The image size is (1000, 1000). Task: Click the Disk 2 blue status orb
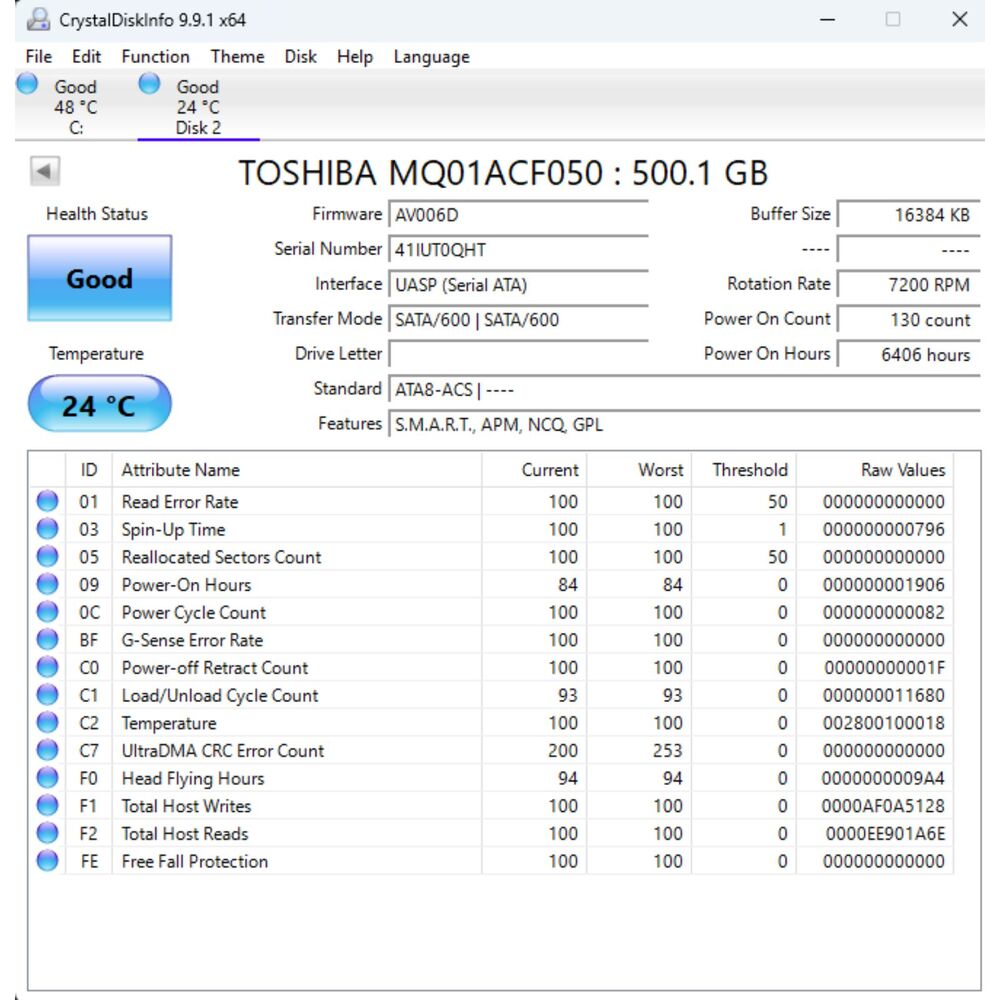pyautogui.click(x=149, y=84)
